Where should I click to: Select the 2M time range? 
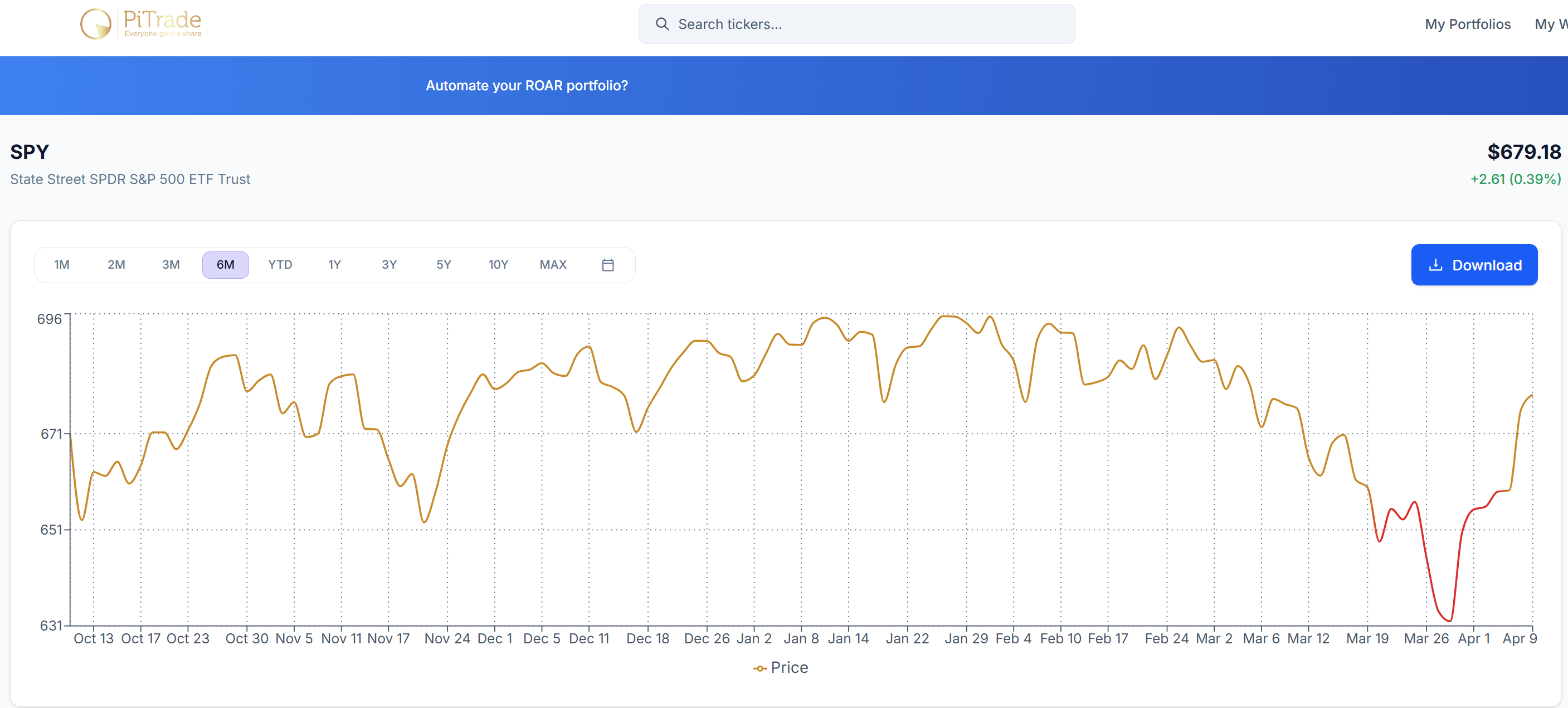116,265
